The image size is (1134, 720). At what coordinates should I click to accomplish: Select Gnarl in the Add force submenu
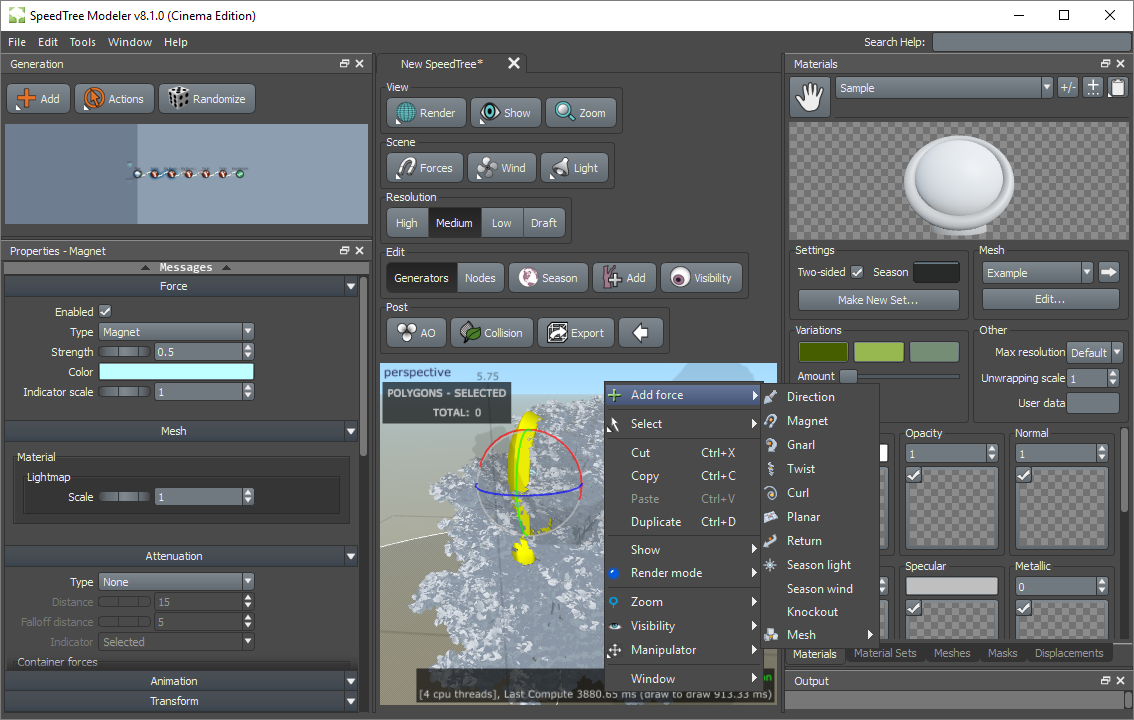(x=801, y=445)
